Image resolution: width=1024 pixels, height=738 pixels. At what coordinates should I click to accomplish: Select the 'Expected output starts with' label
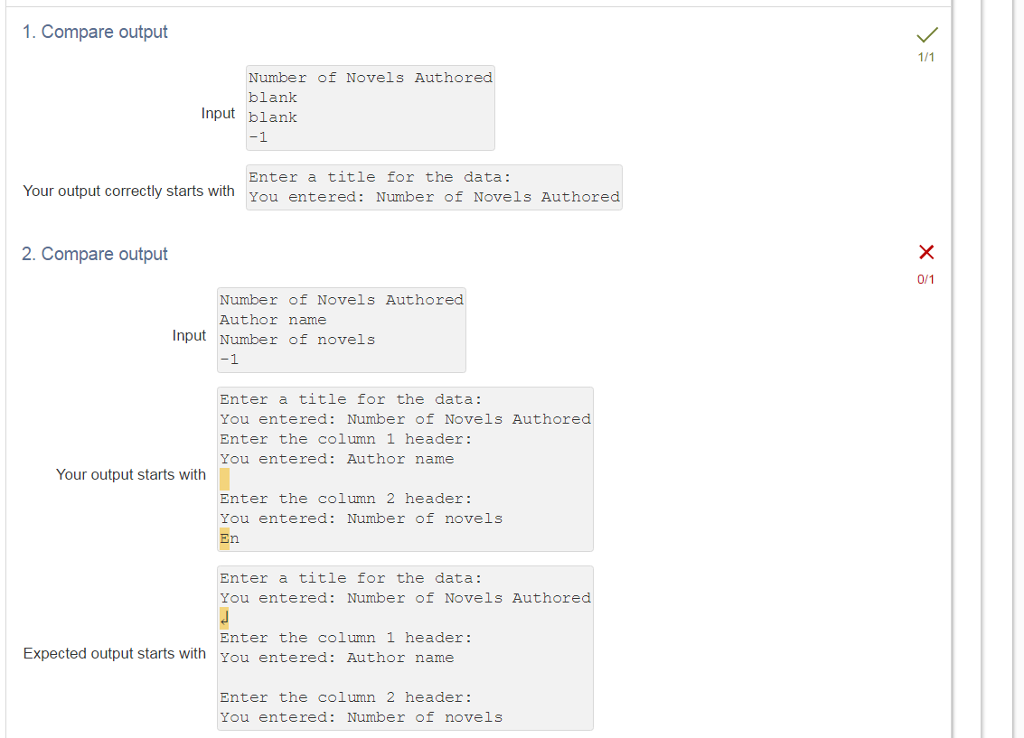pyautogui.click(x=115, y=653)
